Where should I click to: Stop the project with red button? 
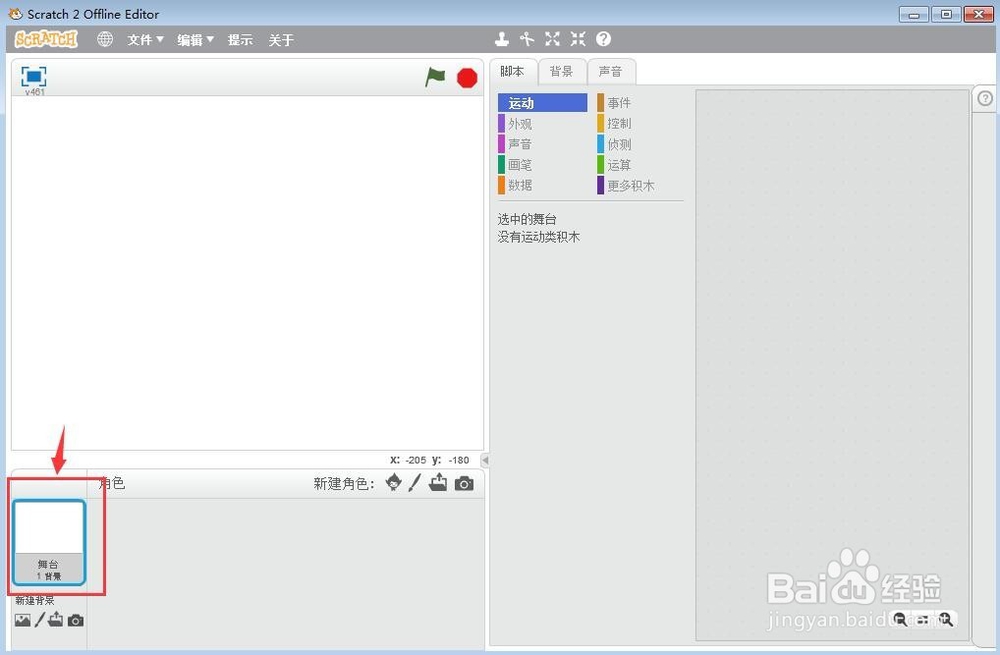pos(467,78)
